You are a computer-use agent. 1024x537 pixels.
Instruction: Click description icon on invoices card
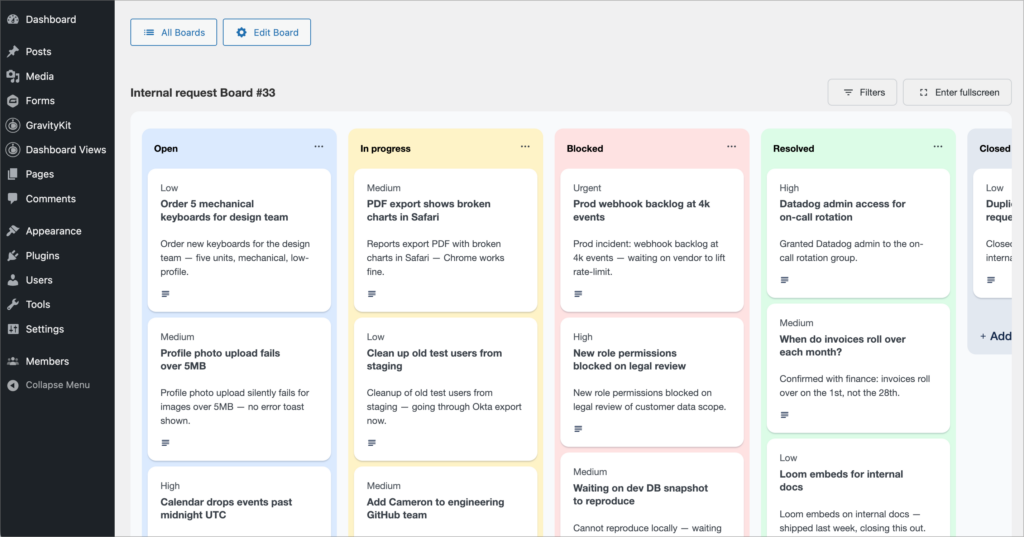point(784,415)
